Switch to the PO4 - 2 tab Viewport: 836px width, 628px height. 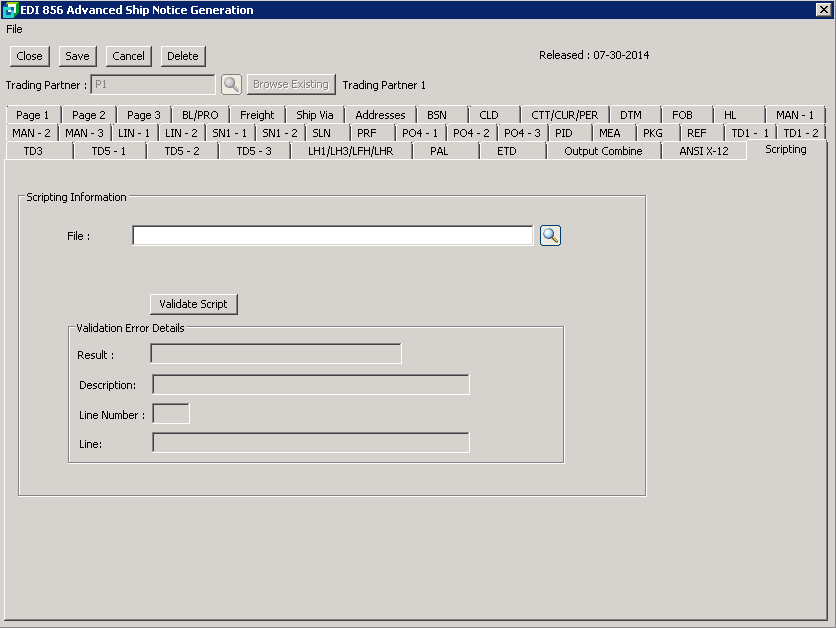[x=471, y=133]
